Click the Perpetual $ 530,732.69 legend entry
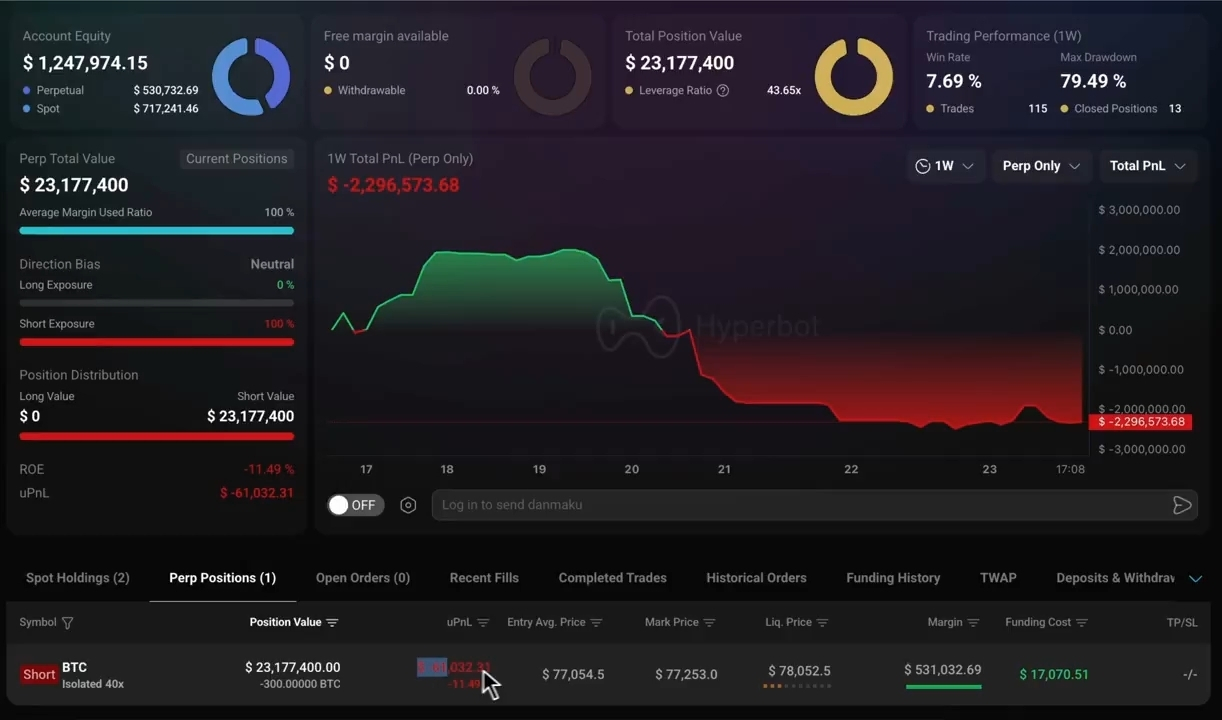This screenshot has height=720, width=1222. (x=110, y=90)
